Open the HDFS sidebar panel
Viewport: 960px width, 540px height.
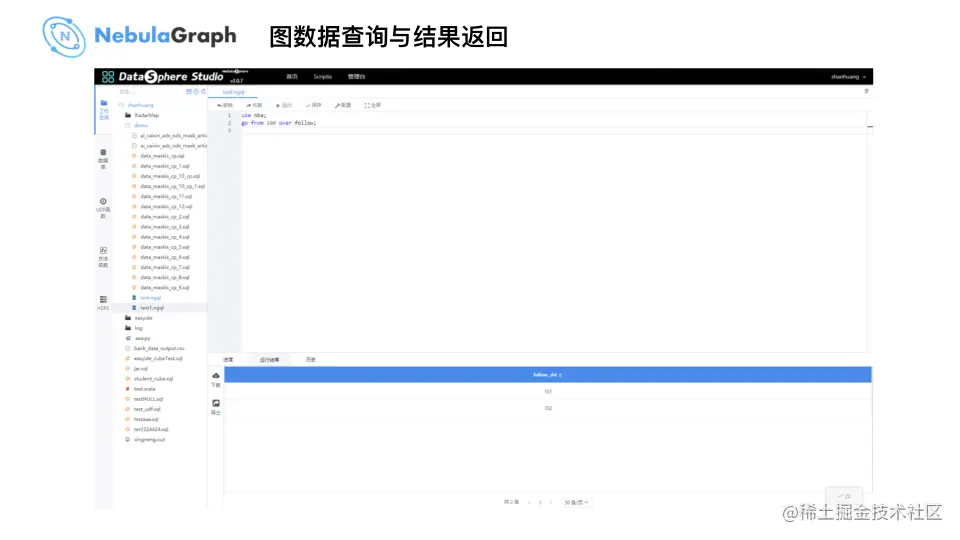[103, 303]
